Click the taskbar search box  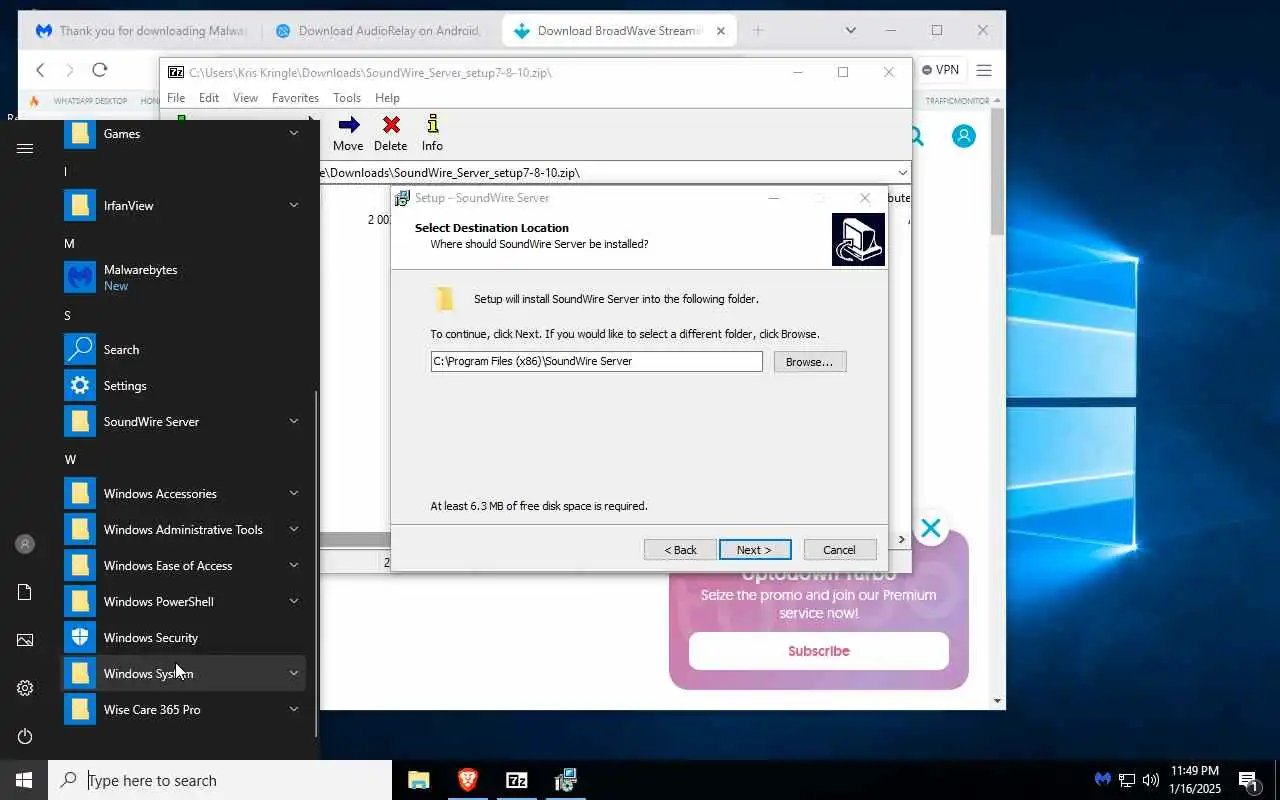pos(220,780)
